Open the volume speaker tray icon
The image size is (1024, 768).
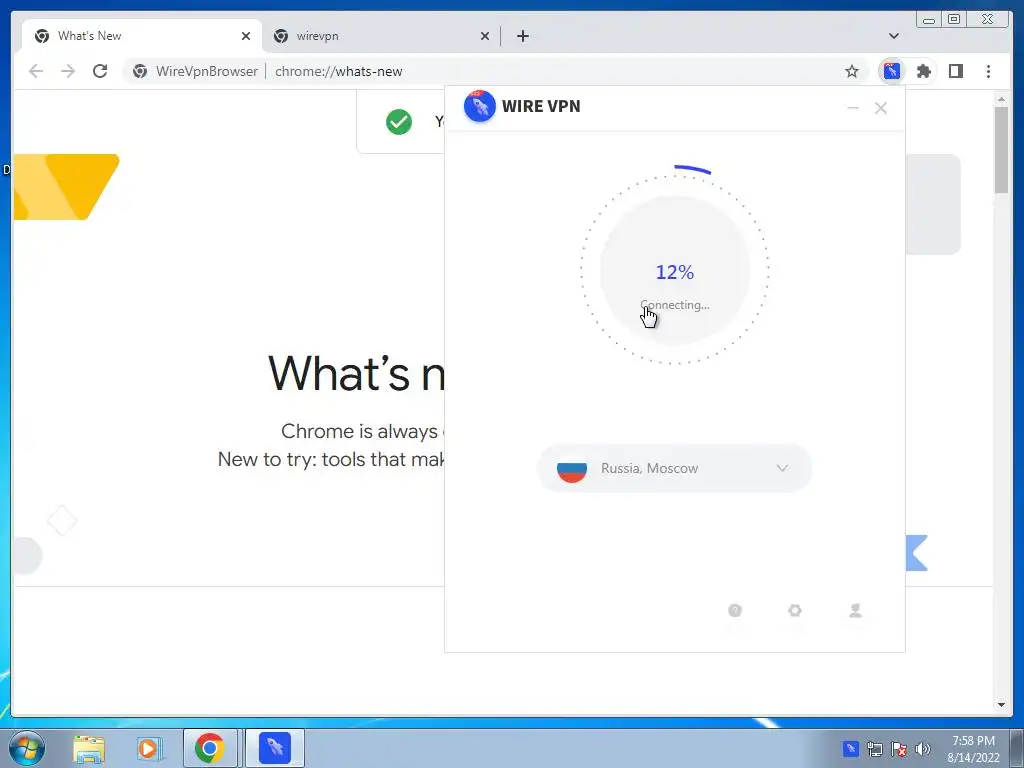[x=923, y=749]
